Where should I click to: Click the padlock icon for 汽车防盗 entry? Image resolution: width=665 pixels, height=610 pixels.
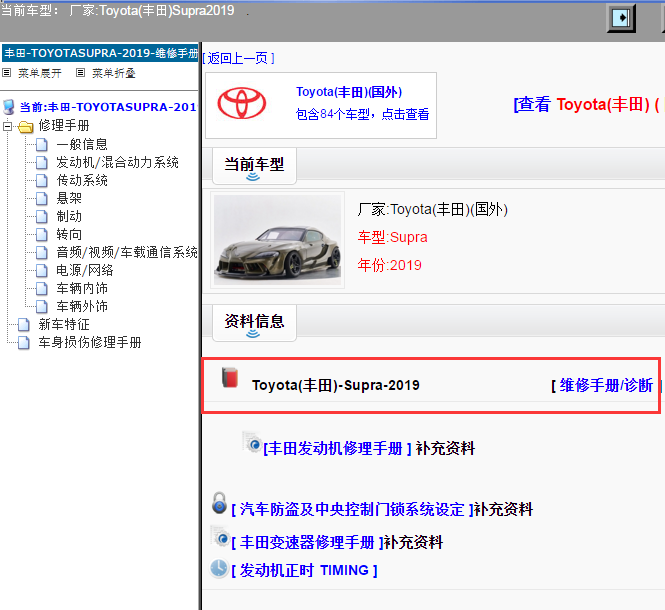tap(219, 503)
